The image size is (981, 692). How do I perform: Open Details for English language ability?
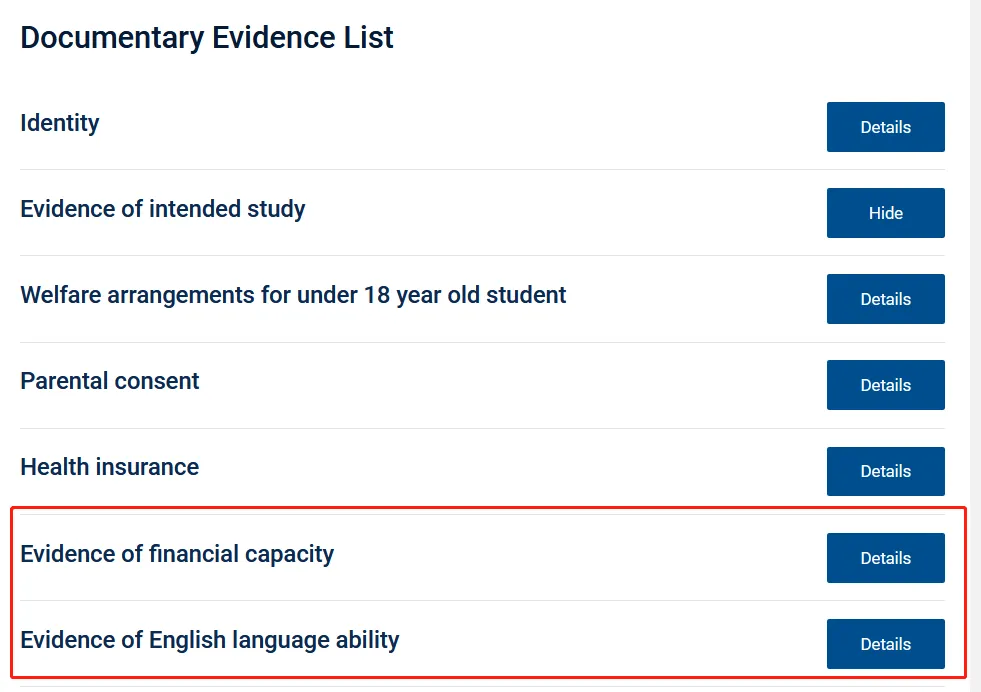885,644
